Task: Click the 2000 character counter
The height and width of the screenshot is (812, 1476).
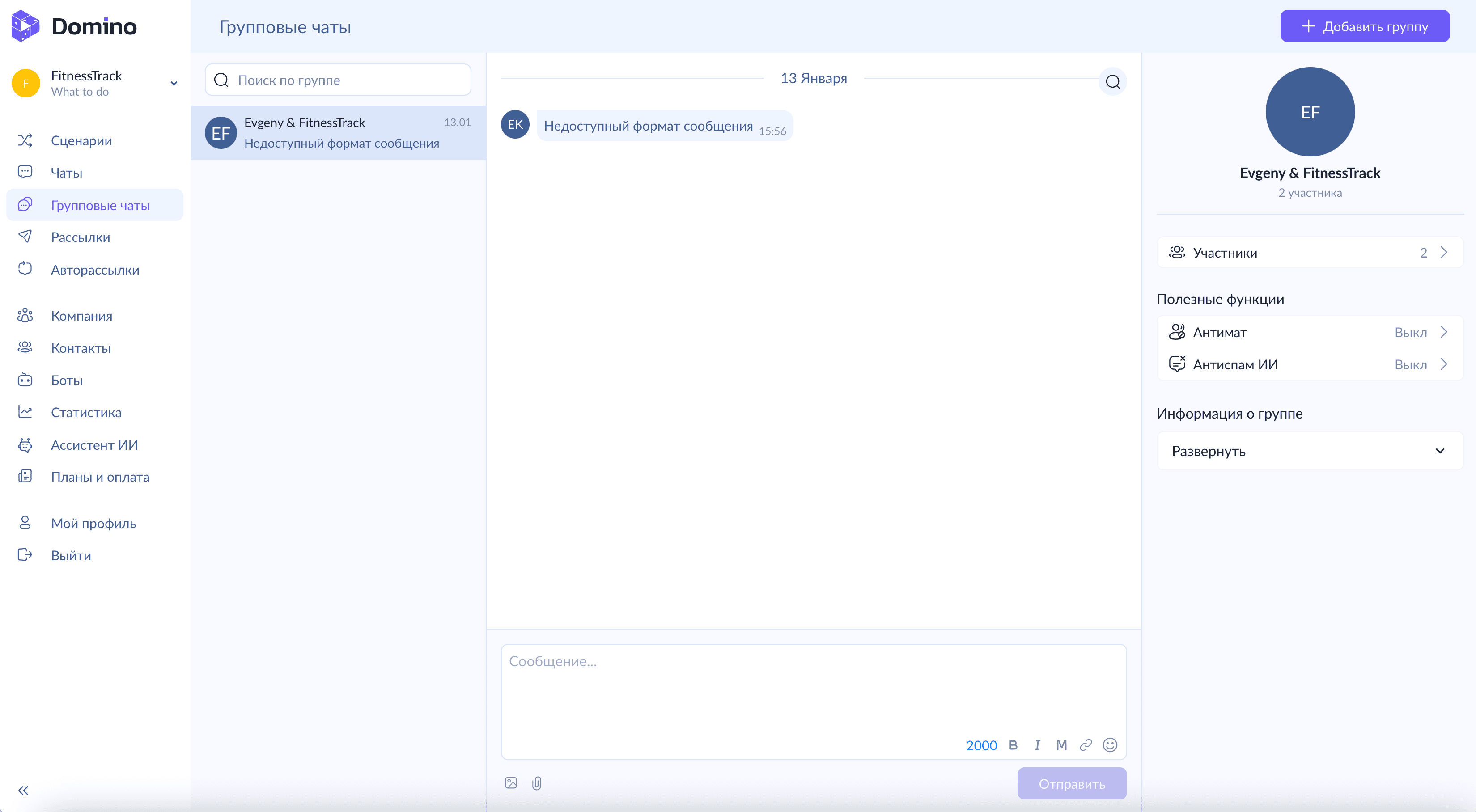Action: coord(981,745)
